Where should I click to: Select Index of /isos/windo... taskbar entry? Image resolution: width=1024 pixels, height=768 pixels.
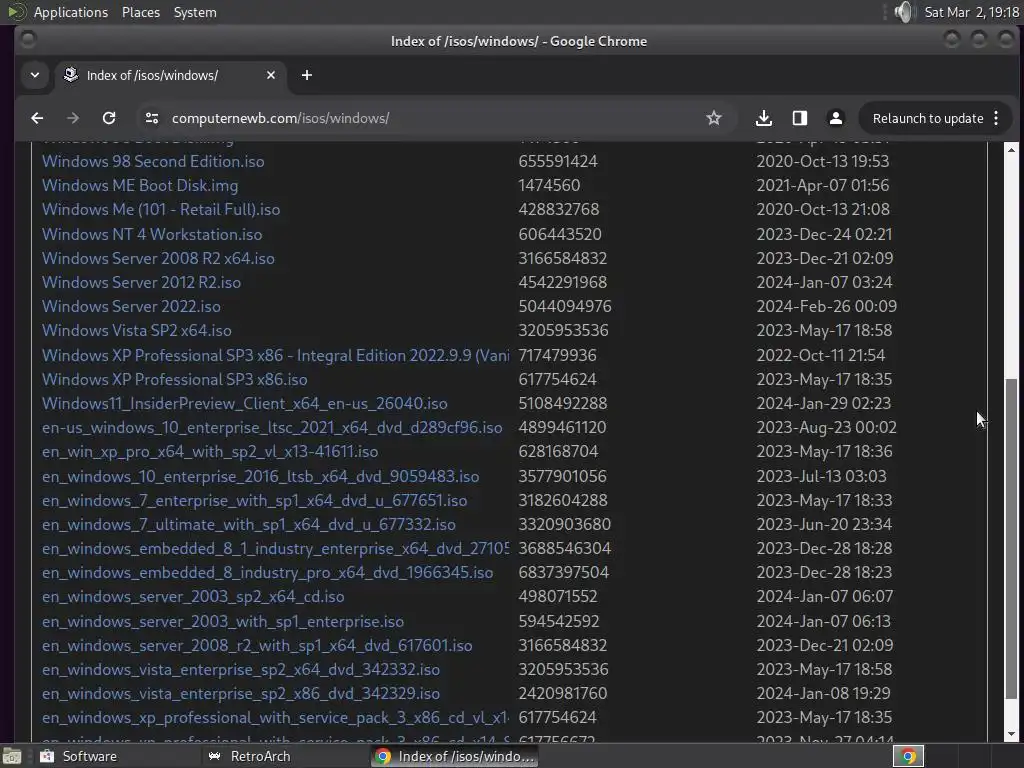coord(455,756)
